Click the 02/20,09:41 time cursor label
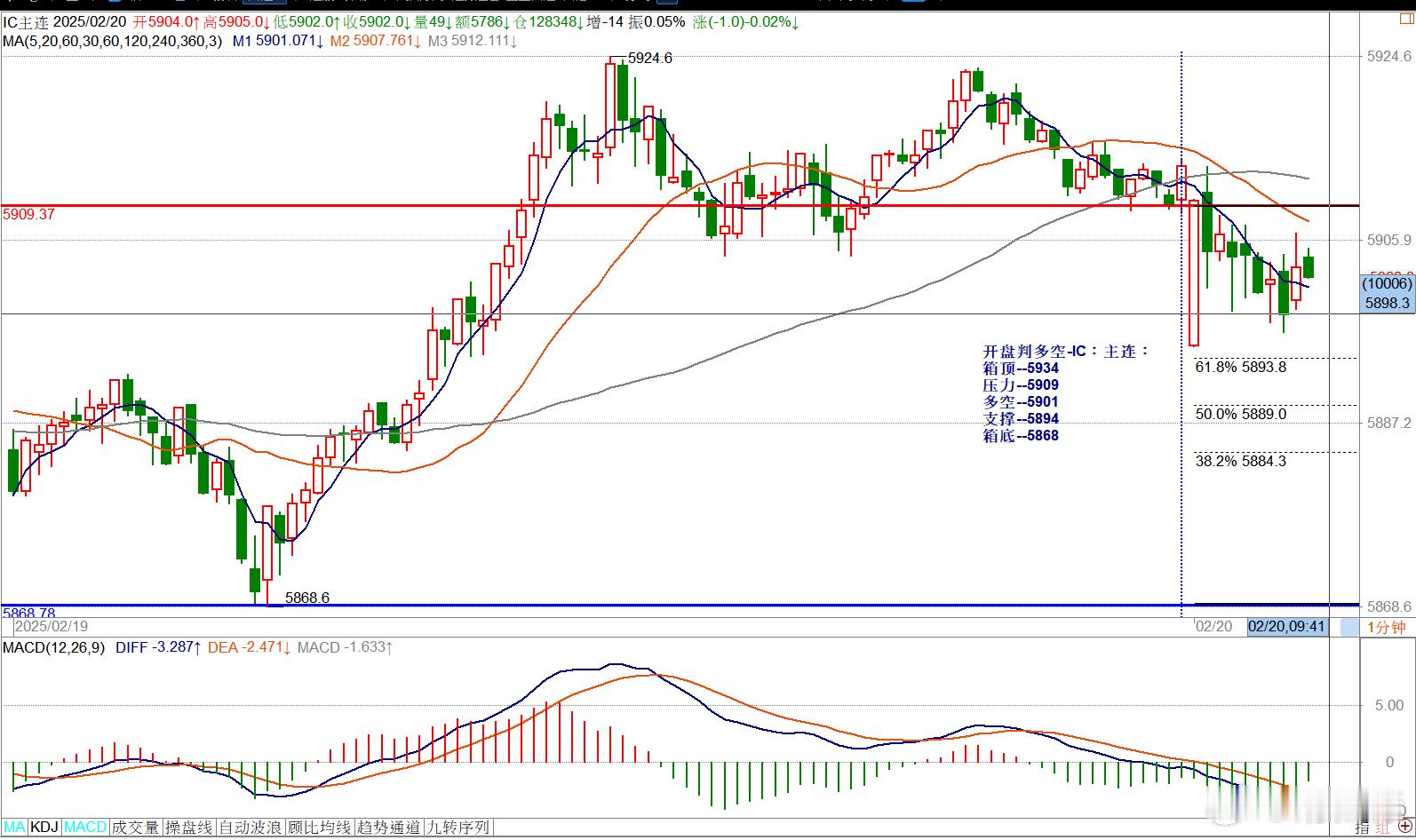 [x=1287, y=627]
